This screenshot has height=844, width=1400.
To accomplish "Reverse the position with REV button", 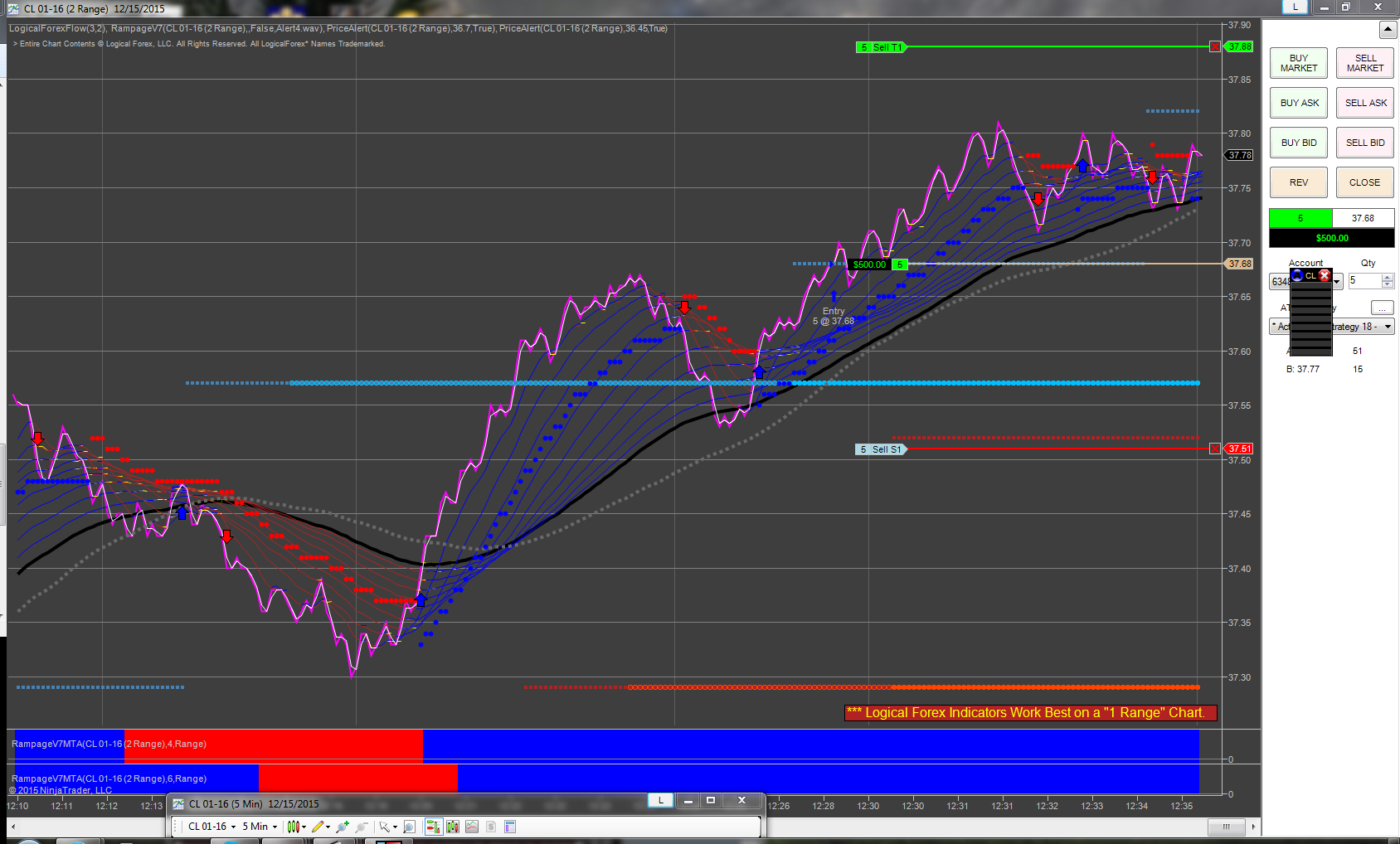I will point(1299,182).
